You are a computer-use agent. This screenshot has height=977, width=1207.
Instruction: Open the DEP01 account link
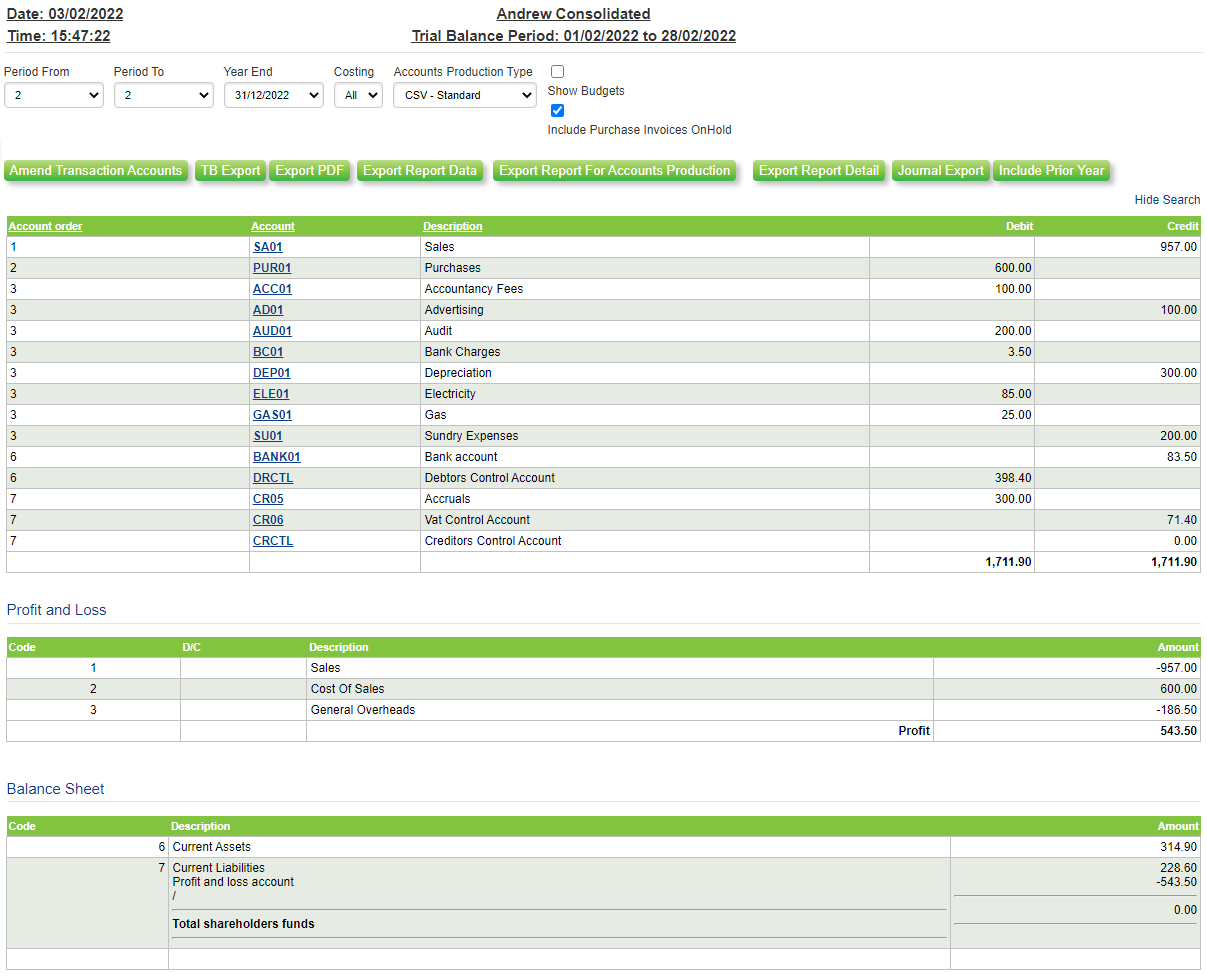272,373
